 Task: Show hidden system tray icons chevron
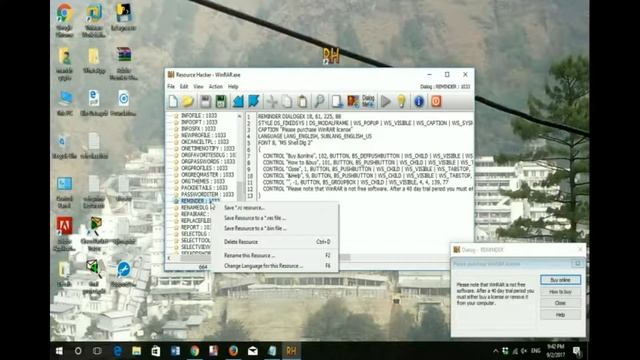[x=495, y=351]
